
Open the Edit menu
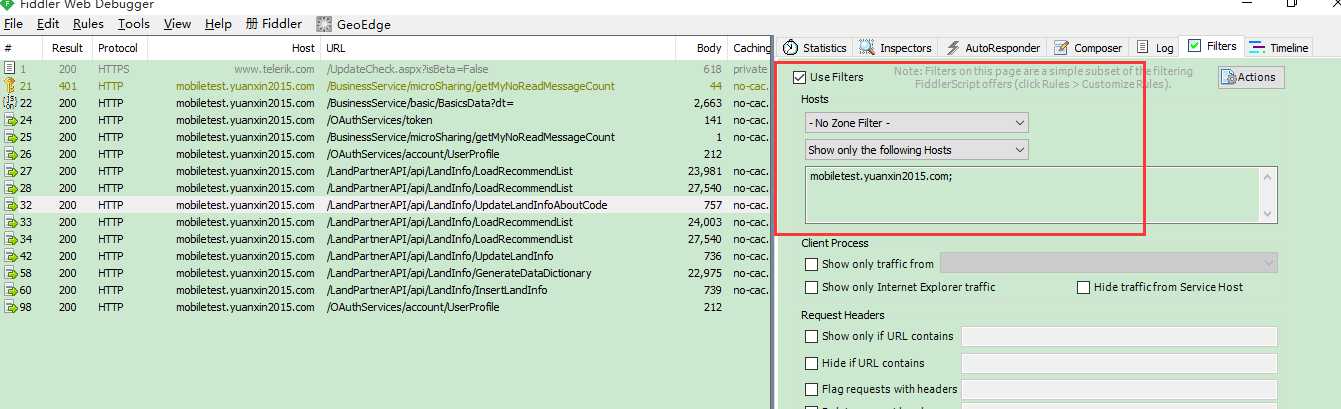coord(47,24)
